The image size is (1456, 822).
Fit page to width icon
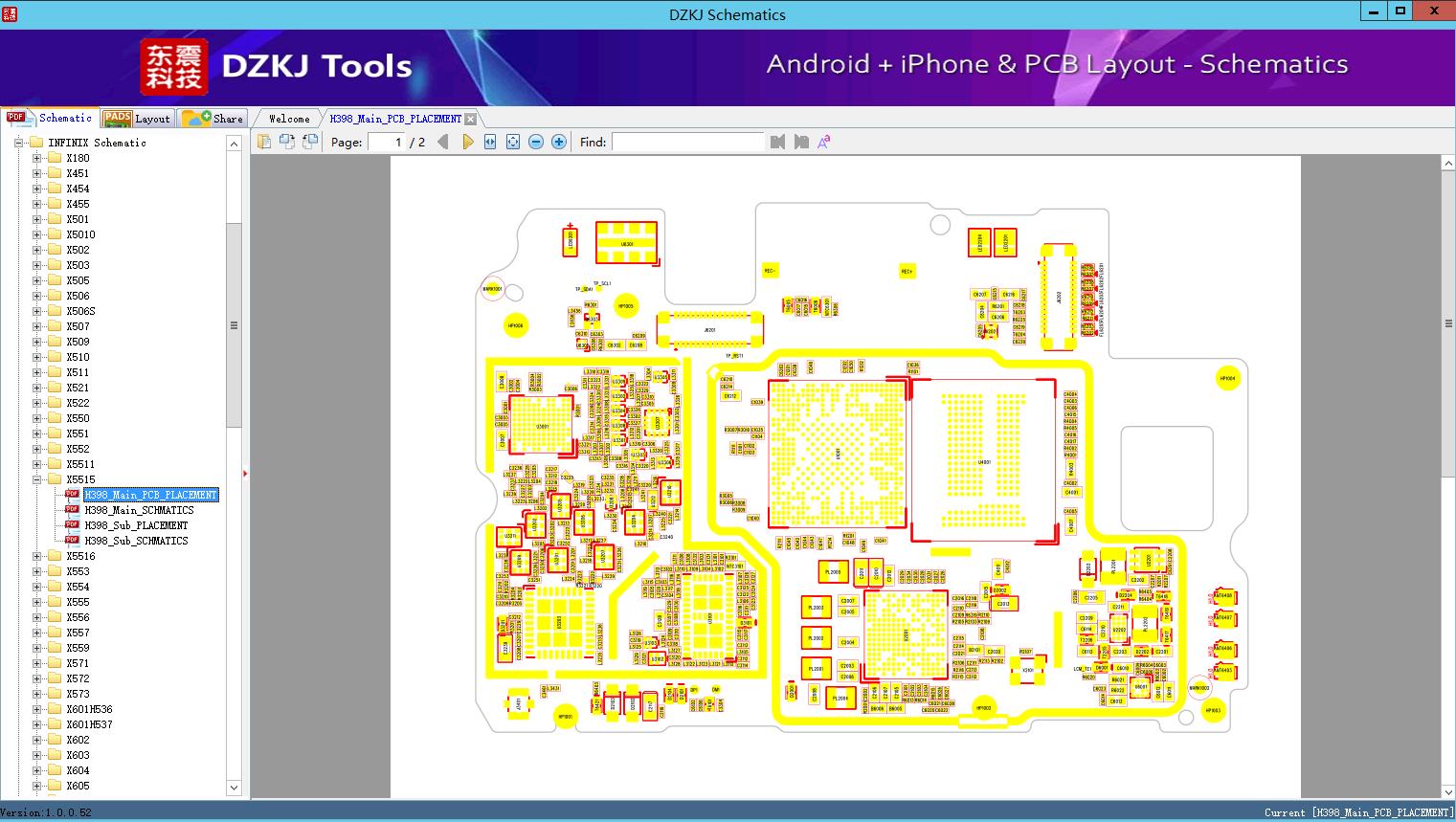(x=490, y=142)
